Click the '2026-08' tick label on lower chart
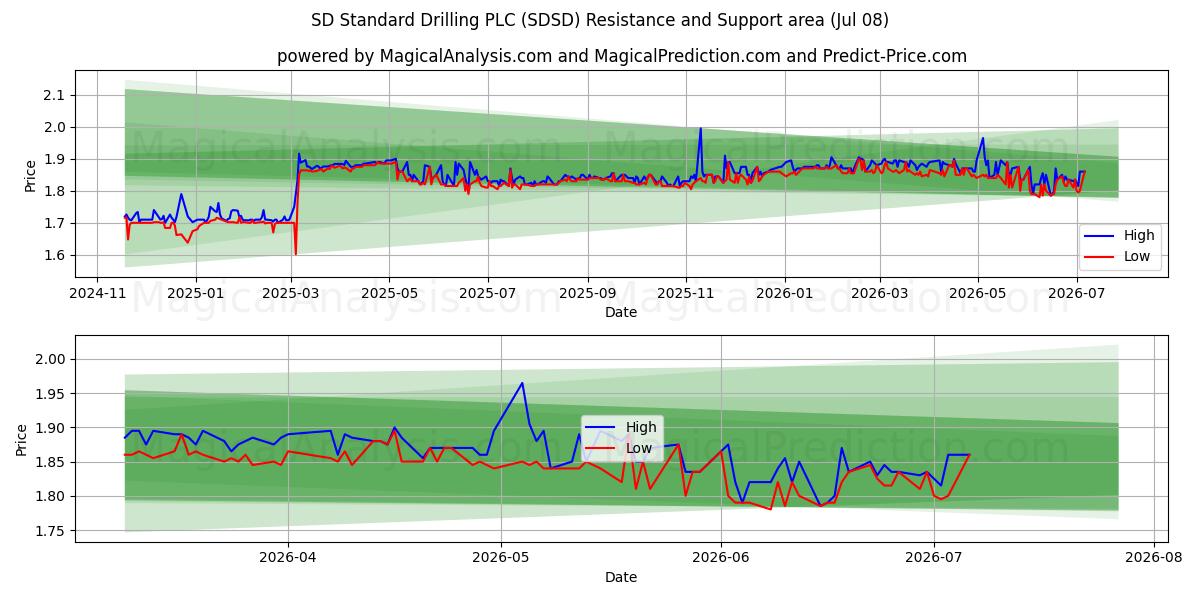The height and width of the screenshot is (600, 1200). 1154,558
